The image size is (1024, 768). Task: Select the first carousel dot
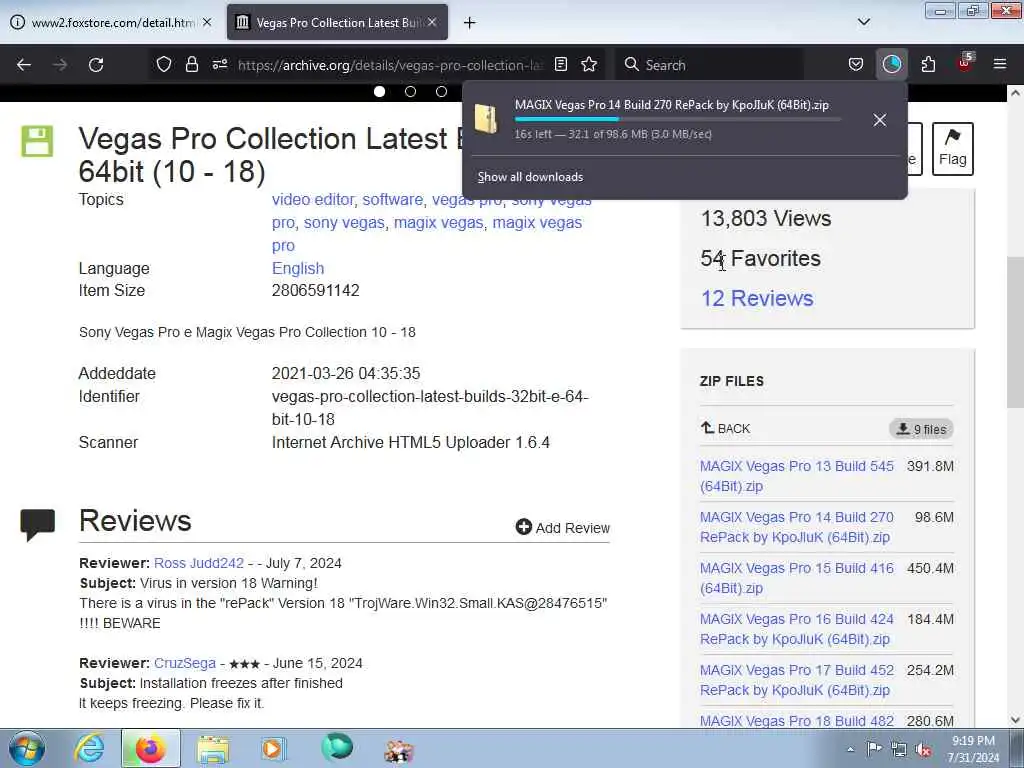tap(379, 91)
